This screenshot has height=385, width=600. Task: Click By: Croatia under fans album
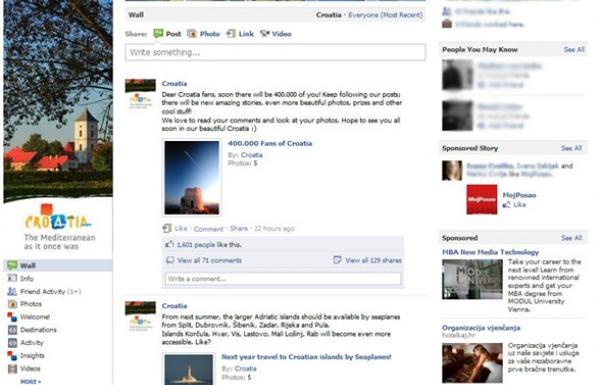(x=251, y=155)
